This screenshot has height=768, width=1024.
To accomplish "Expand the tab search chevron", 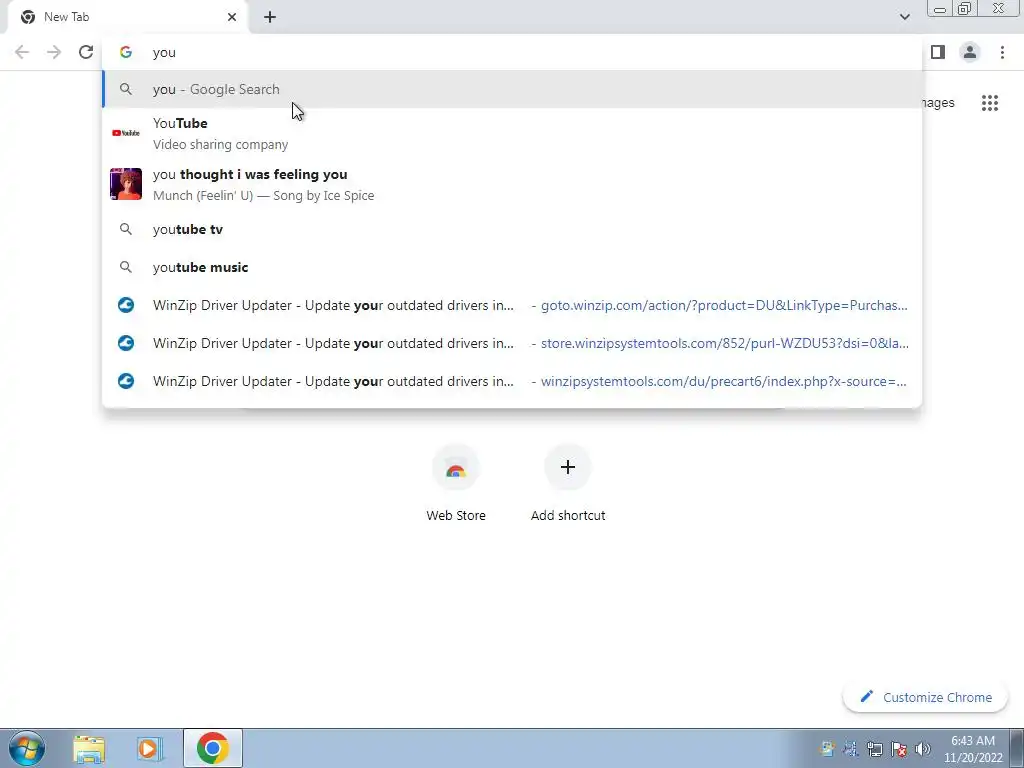I will click(x=904, y=17).
